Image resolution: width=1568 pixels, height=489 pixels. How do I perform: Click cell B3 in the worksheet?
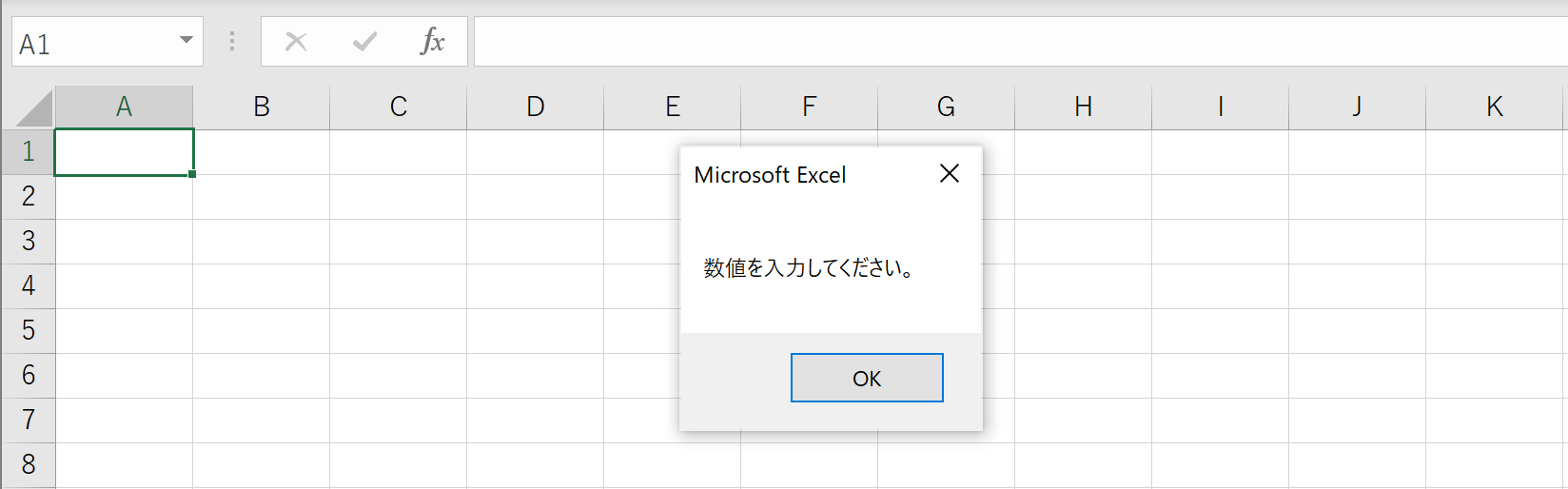click(x=262, y=242)
